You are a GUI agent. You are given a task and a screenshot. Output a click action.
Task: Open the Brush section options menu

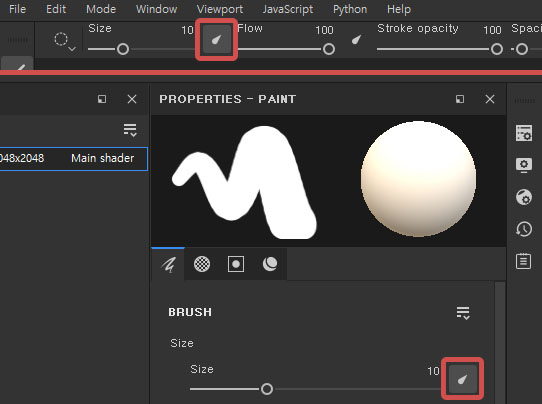tap(463, 313)
